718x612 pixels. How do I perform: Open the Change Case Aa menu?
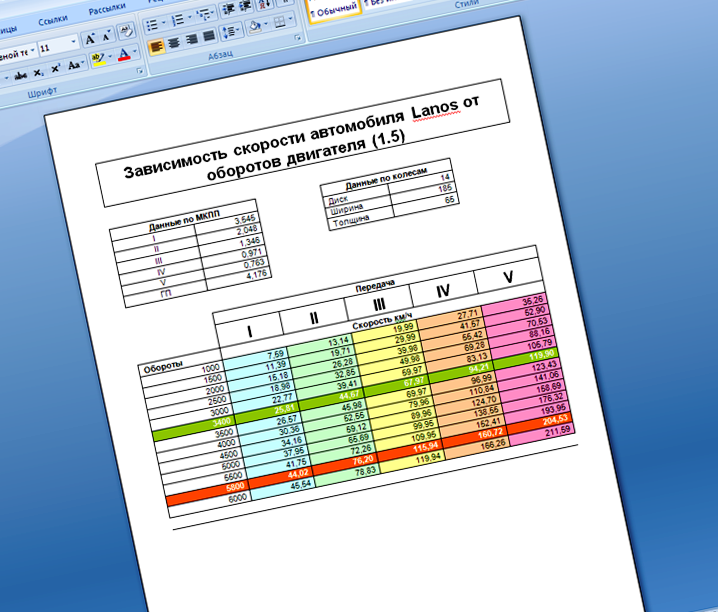pos(76,65)
